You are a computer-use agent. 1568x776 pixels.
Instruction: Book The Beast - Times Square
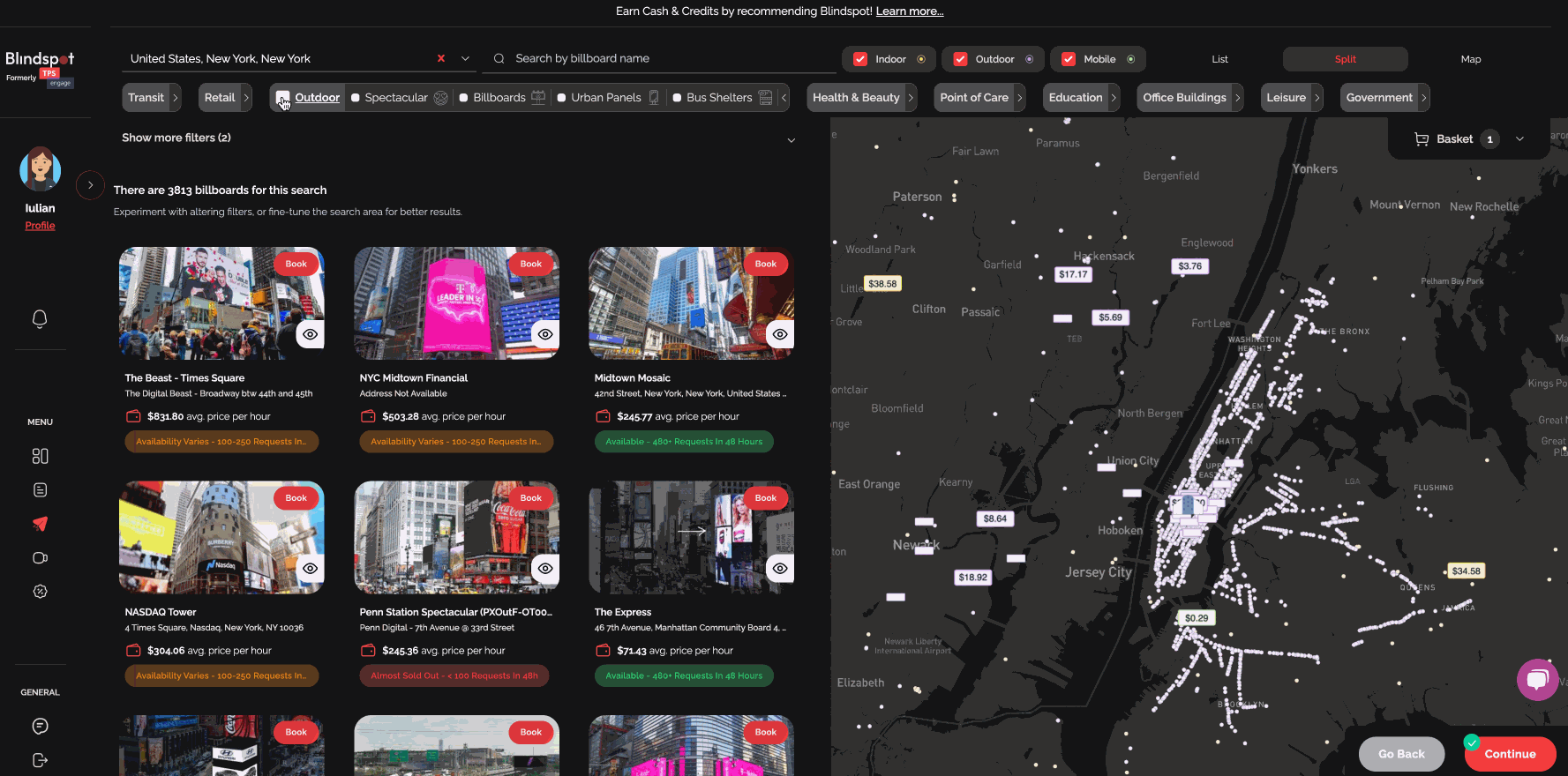coord(296,264)
